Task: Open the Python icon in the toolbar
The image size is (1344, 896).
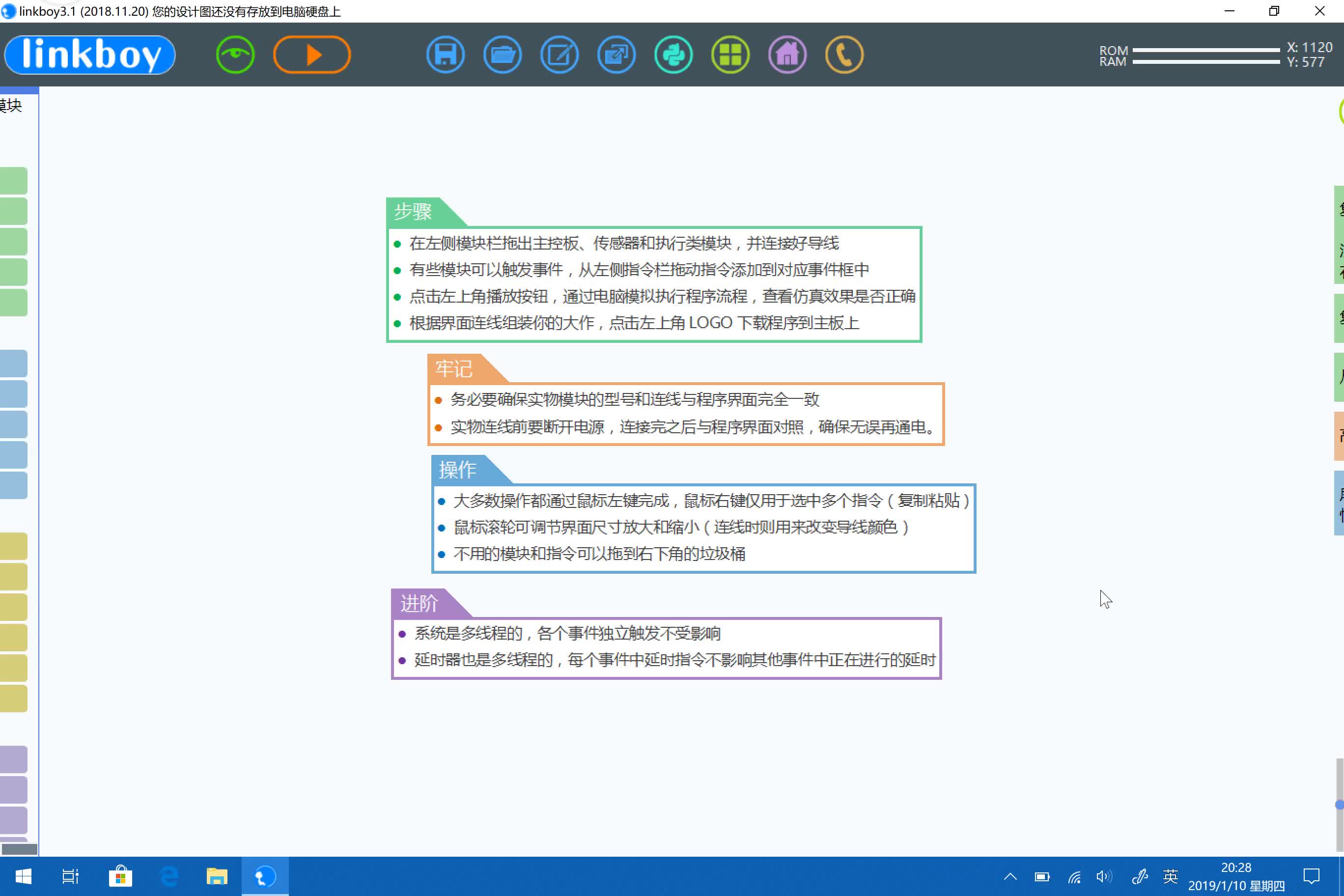Action: coord(673,55)
